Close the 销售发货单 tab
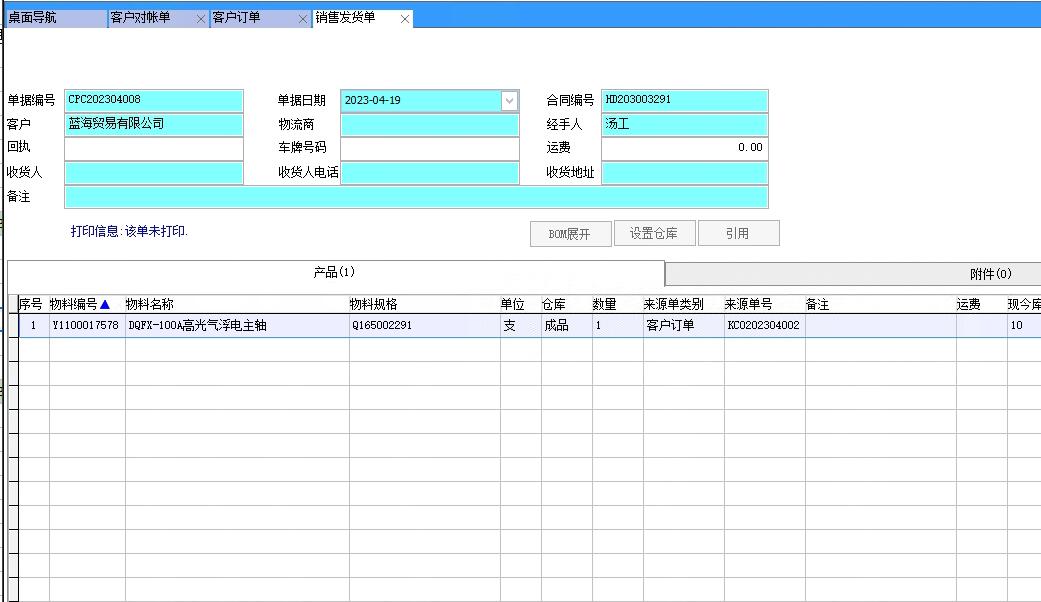 tap(404, 18)
